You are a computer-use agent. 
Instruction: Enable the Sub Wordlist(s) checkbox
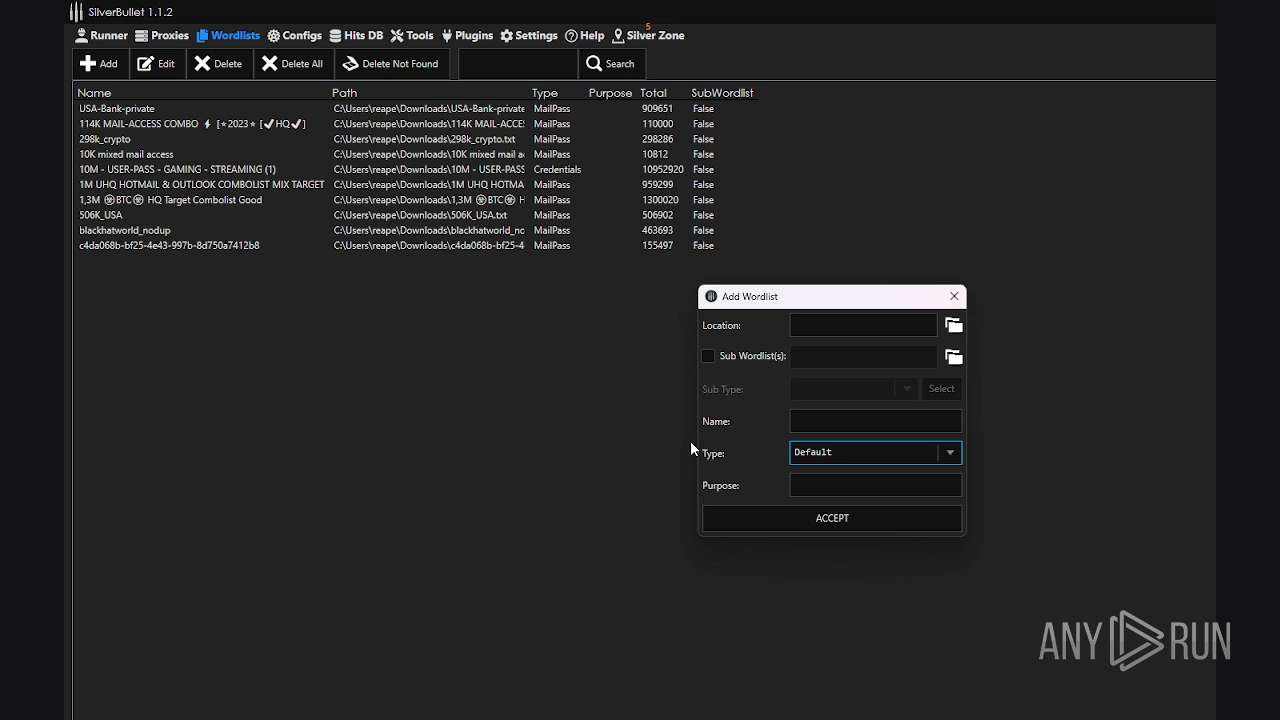click(709, 356)
